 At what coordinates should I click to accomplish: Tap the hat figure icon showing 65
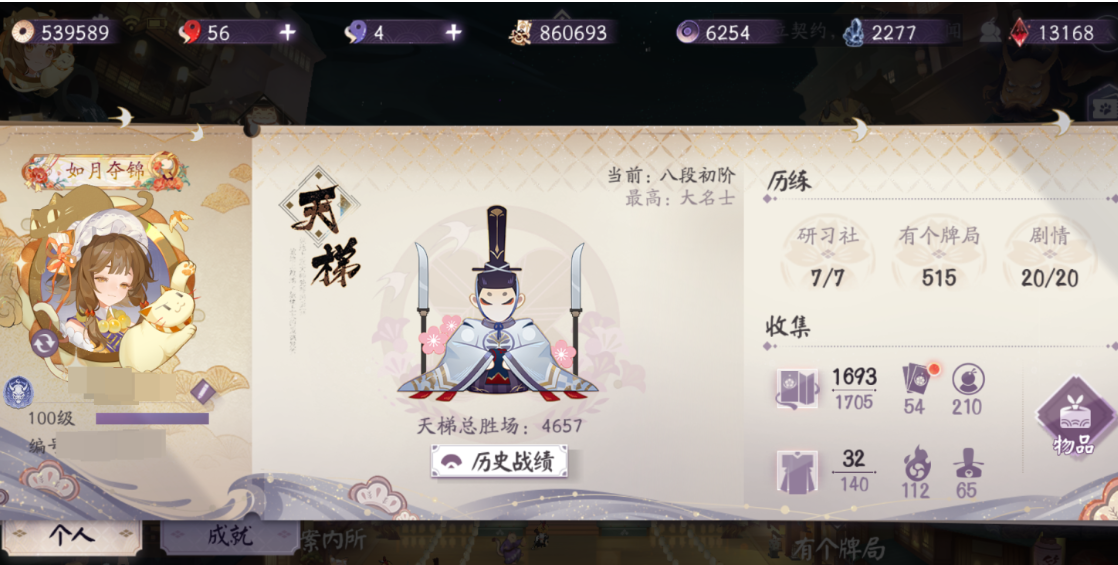tap(968, 464)
